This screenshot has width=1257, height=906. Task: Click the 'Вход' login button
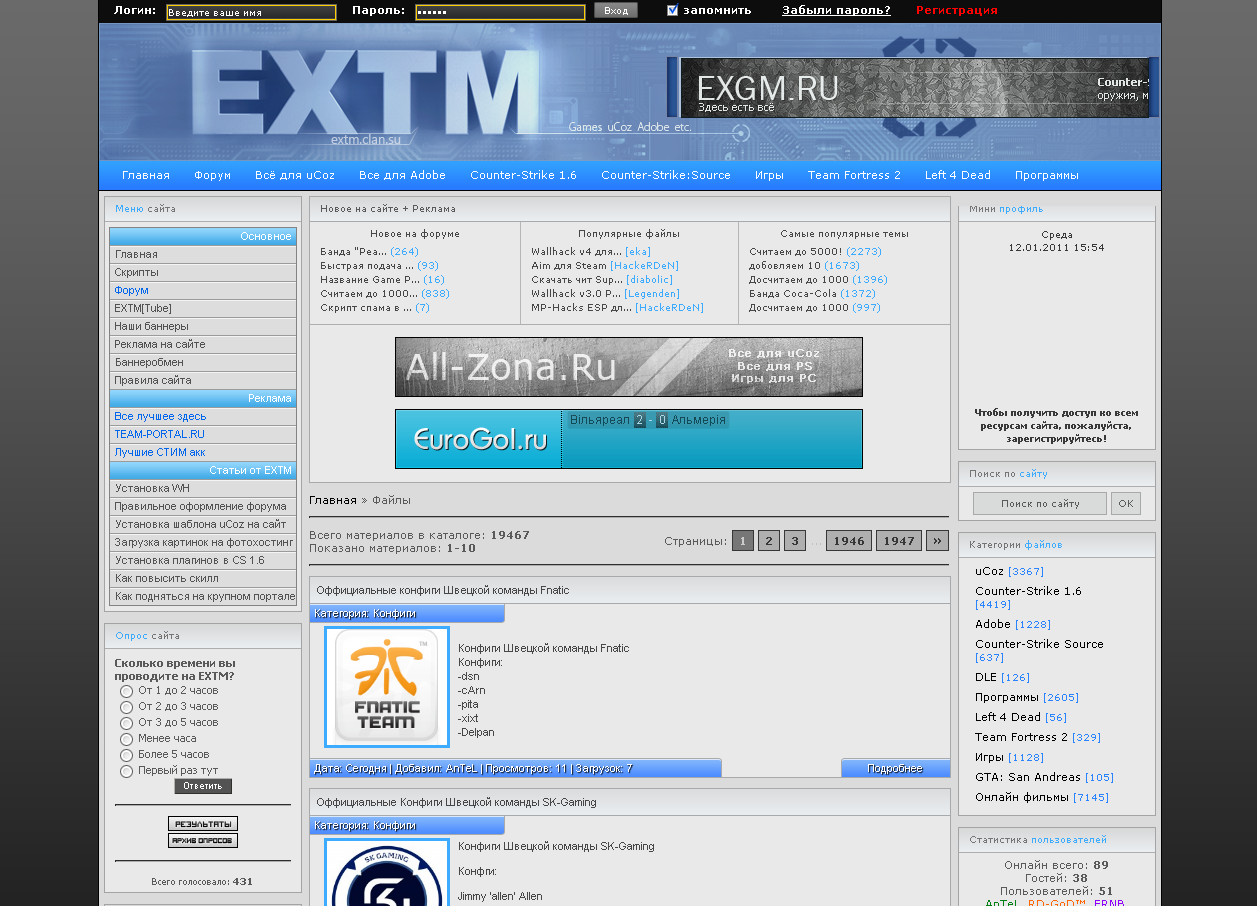point(616,10)
